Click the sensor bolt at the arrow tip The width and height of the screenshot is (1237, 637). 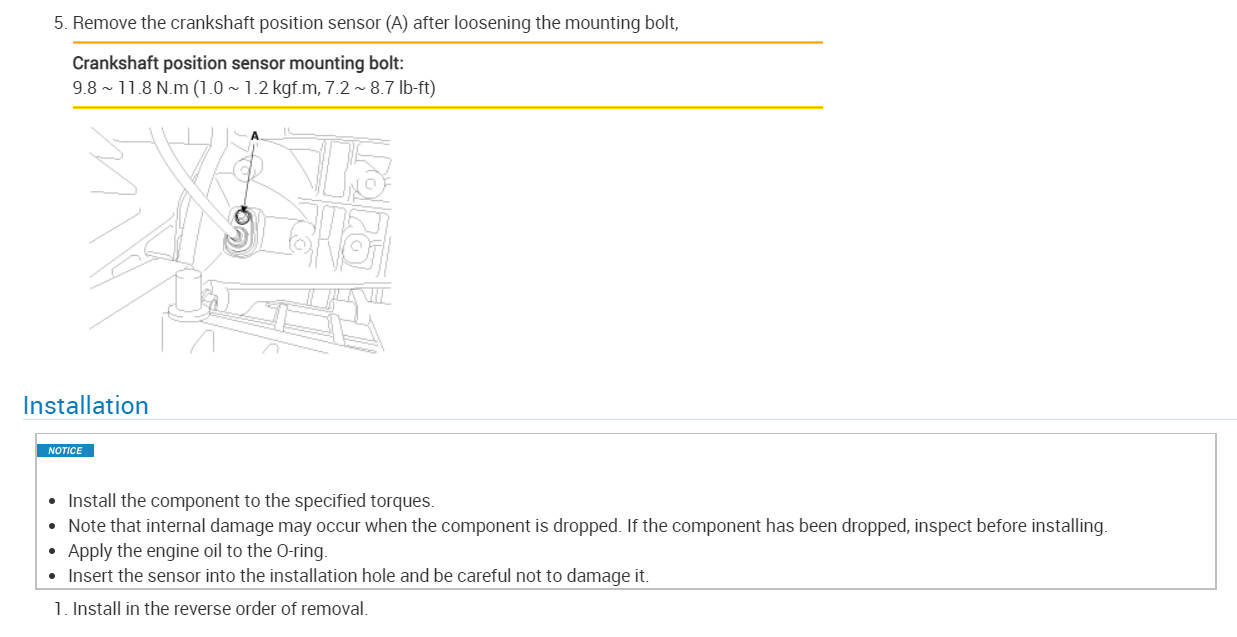[x=243, y=217]
